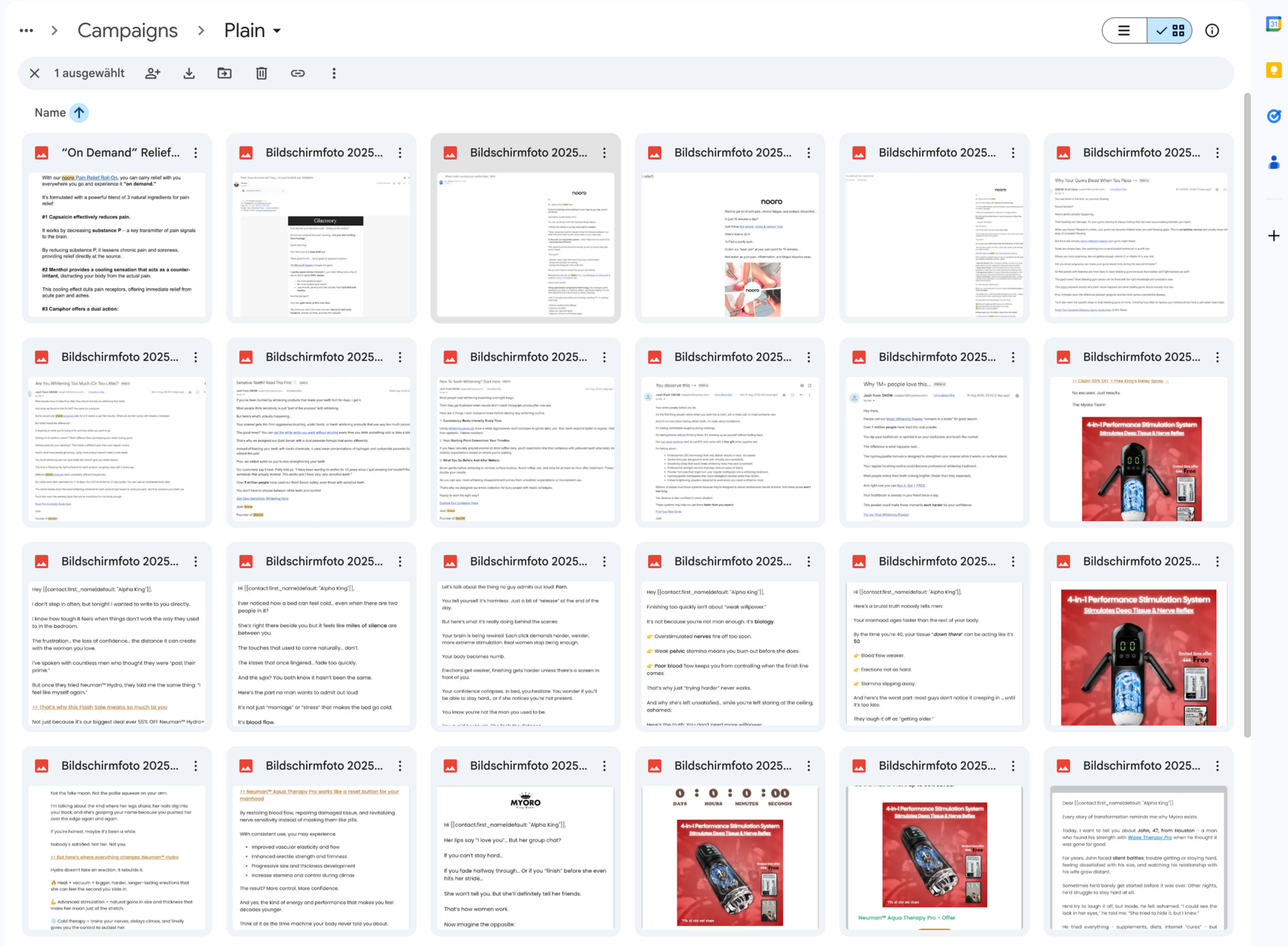Copy link with the chain icon
The image size is (1288, 946).
[x=298, y=73]
